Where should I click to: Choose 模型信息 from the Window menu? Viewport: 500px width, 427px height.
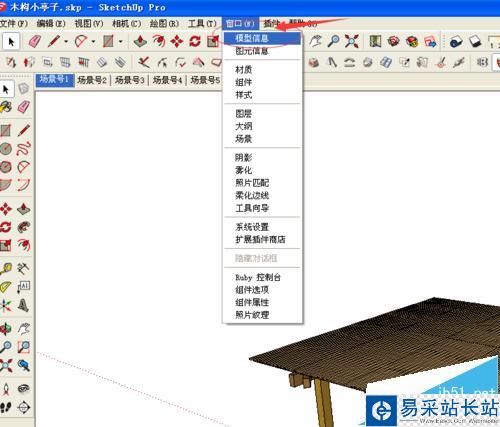tap(262, 38)
